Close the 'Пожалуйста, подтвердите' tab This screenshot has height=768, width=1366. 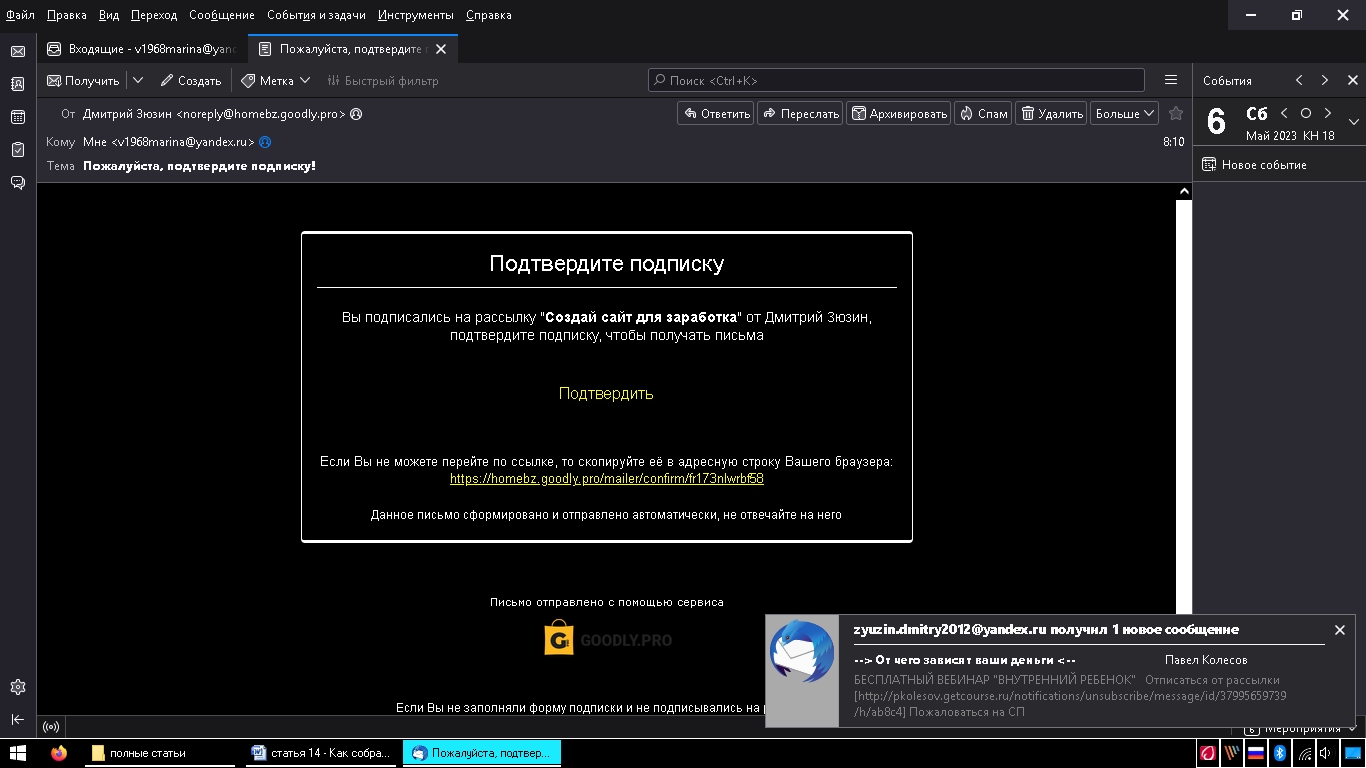441,49
